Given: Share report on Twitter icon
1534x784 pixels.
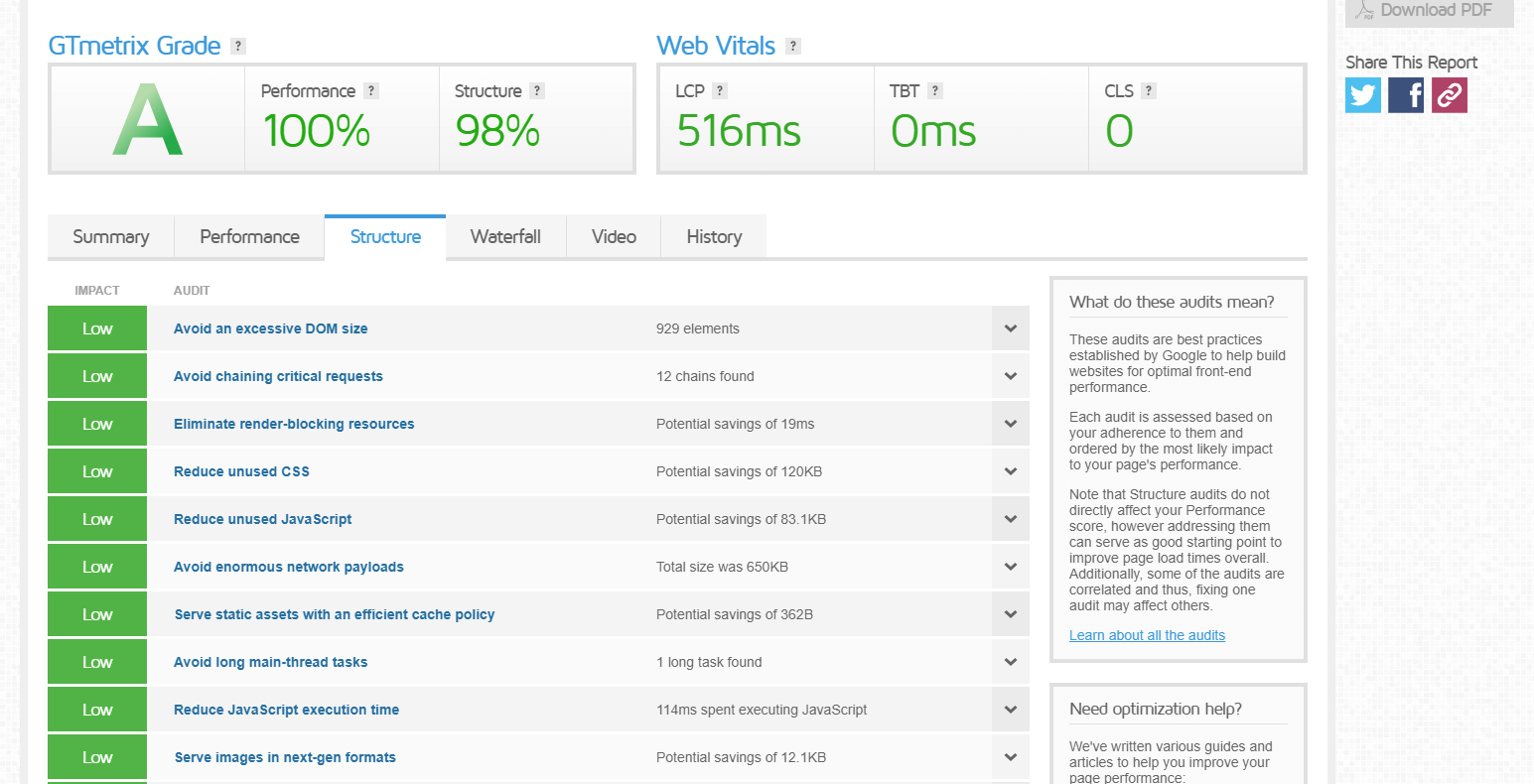Looking at the screenshot, I should (x=1363, y=95).
